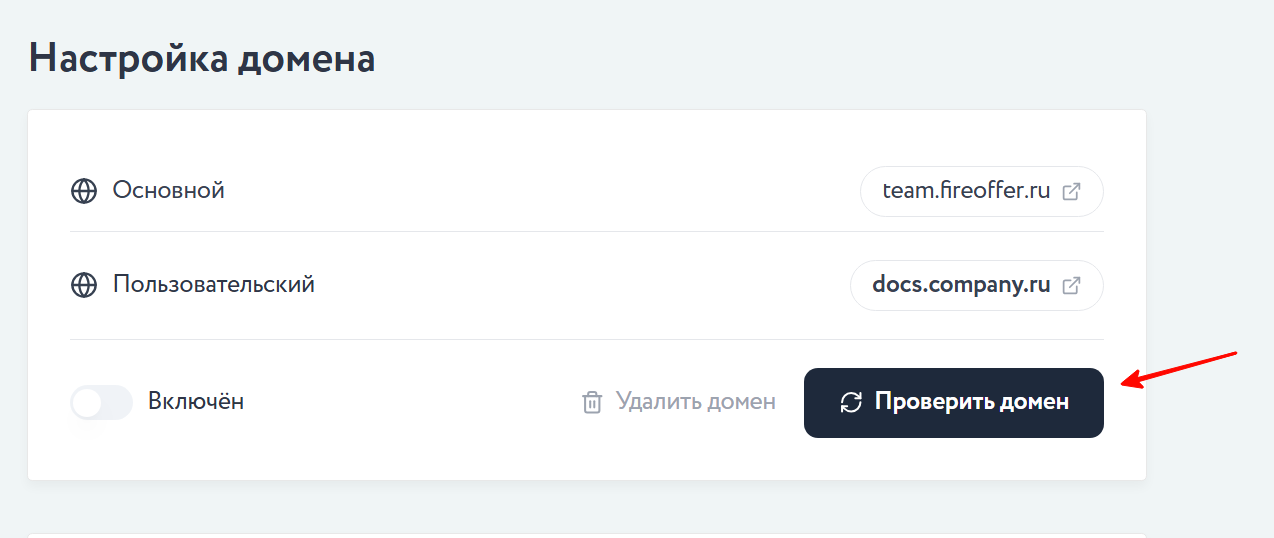Open external link icon for team.fireoffer.ru

(1071, 191)
